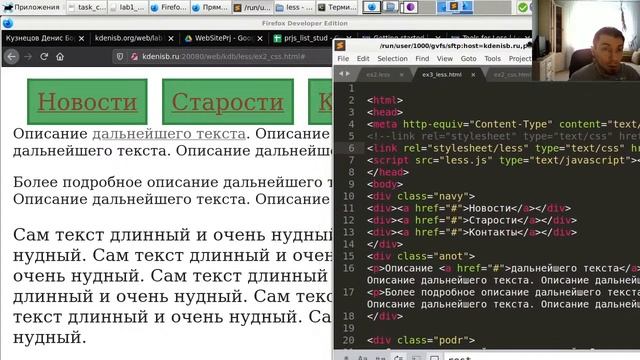
Task: Go forward in Firefox
Action: pos(28,57)
